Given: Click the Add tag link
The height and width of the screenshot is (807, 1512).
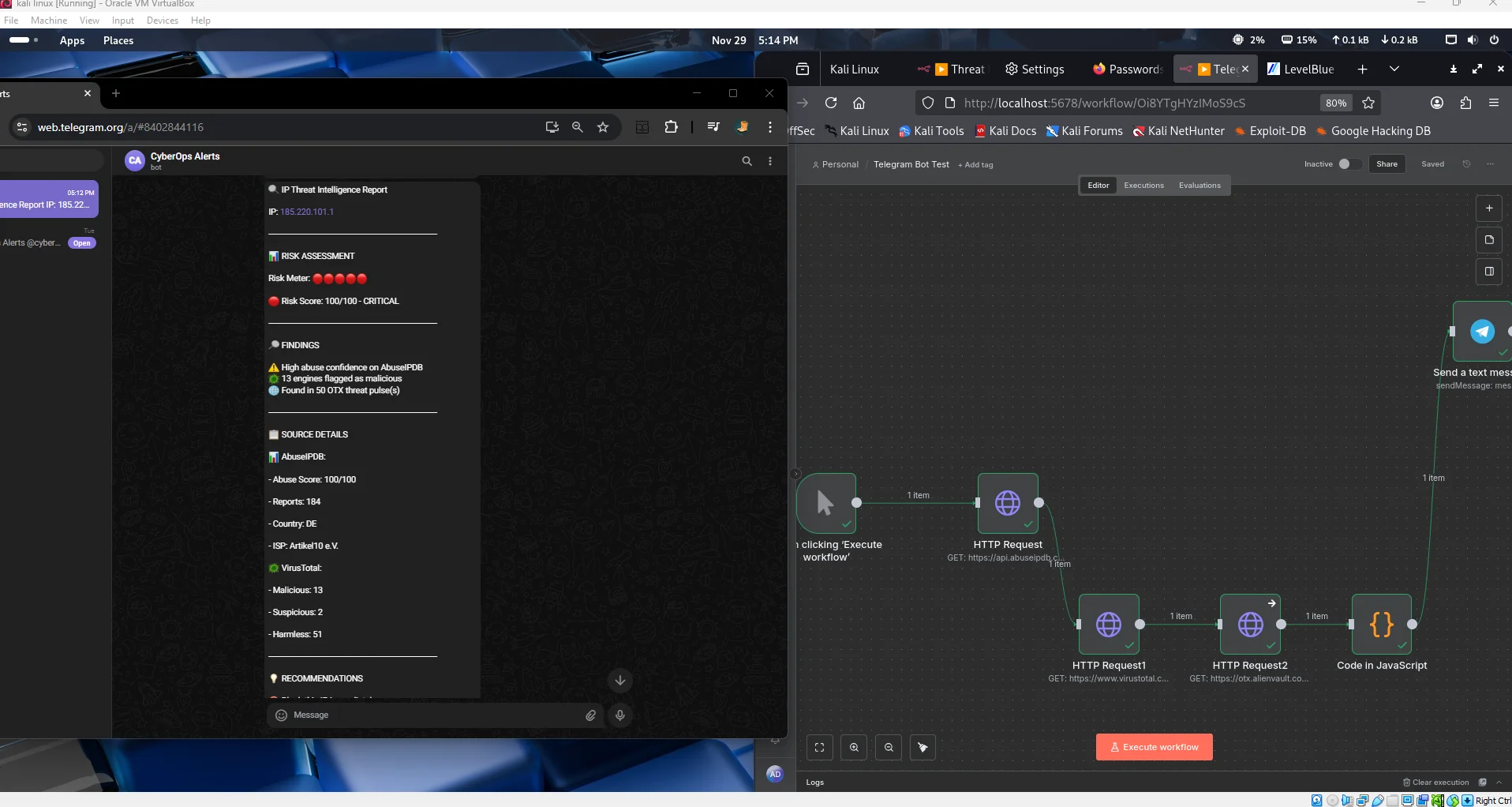Looking at the screenshot, I should tap(975, 165).
